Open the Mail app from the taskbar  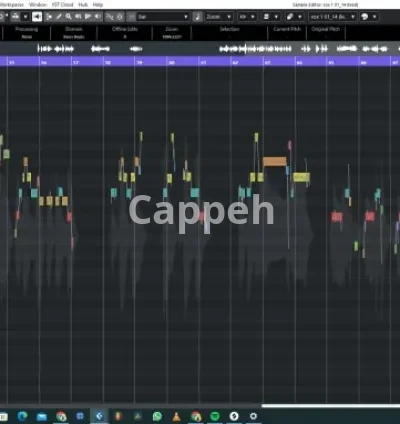(x=42, y=416)
